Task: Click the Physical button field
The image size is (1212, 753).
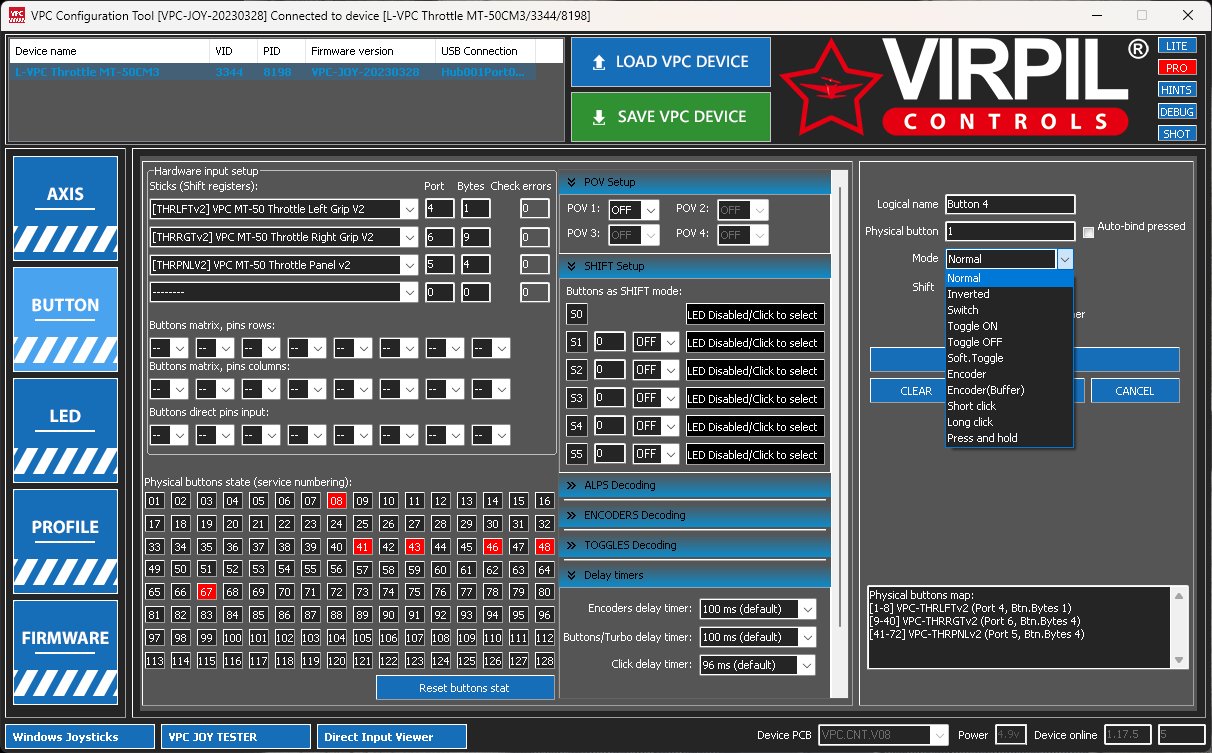Action: 1010,232
